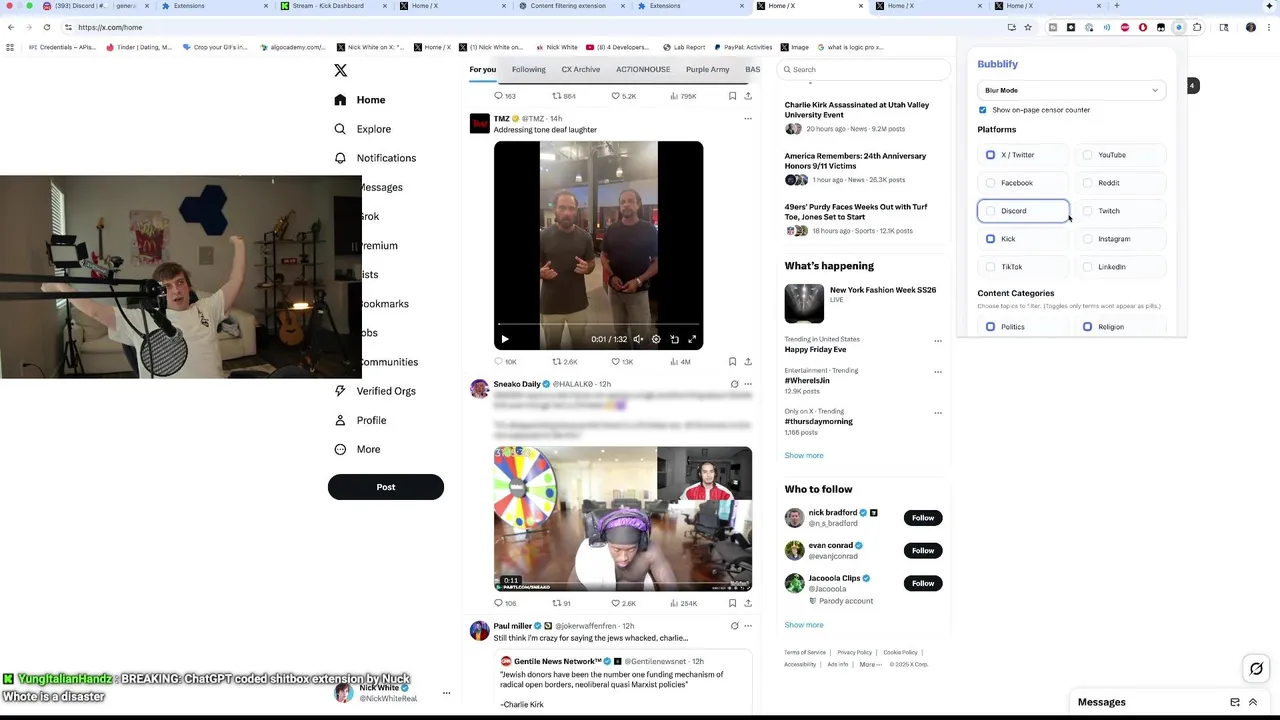Click the X logo in sidebar

pos(340,70)
